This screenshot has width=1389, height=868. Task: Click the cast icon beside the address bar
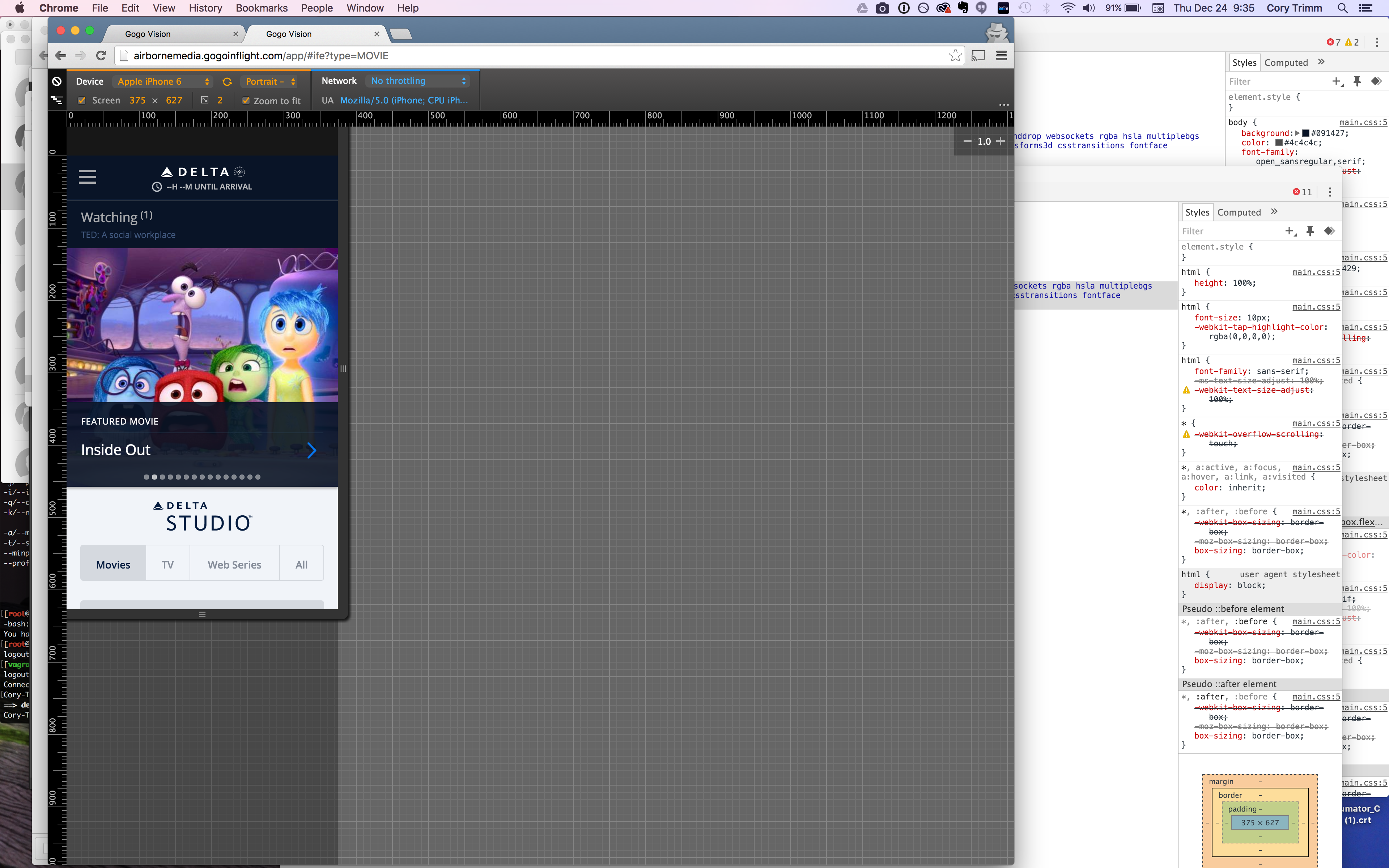click(978, 56)
